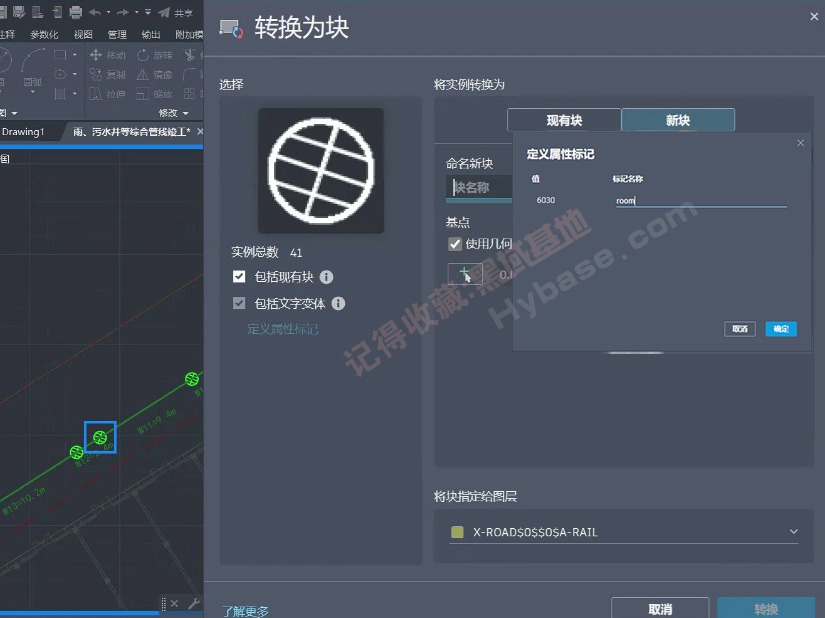Close the 雨、污水井等综合管线竣工 document tab
This screenshot has height=618, width=825.
click(x=200, y=131)
